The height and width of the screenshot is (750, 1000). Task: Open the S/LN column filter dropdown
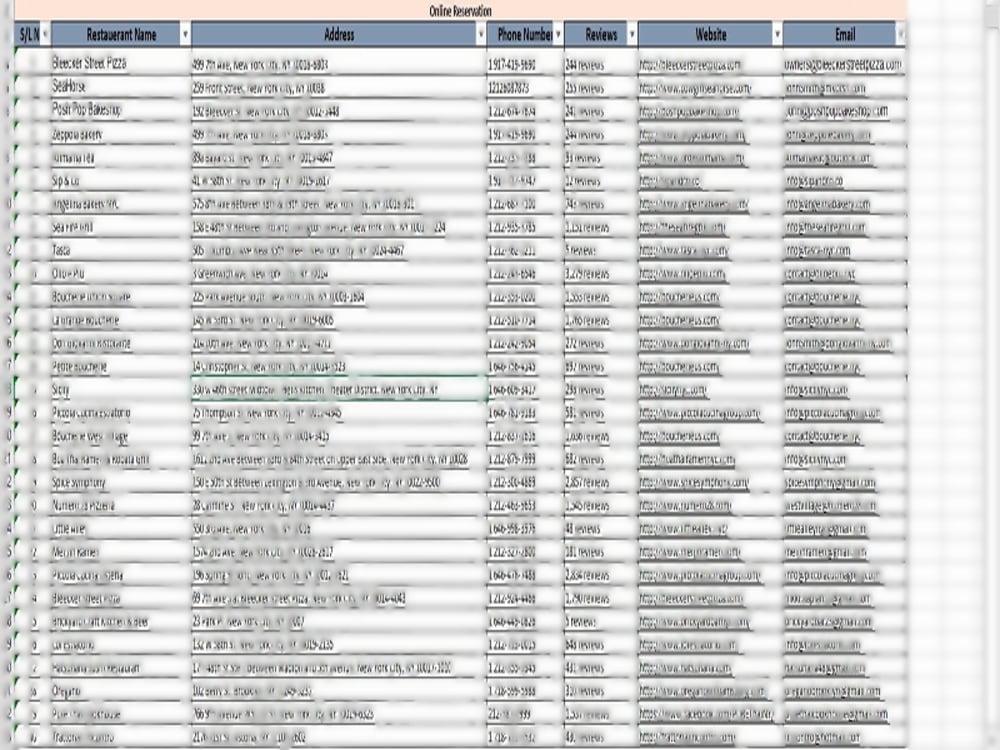tap(45, 34)
